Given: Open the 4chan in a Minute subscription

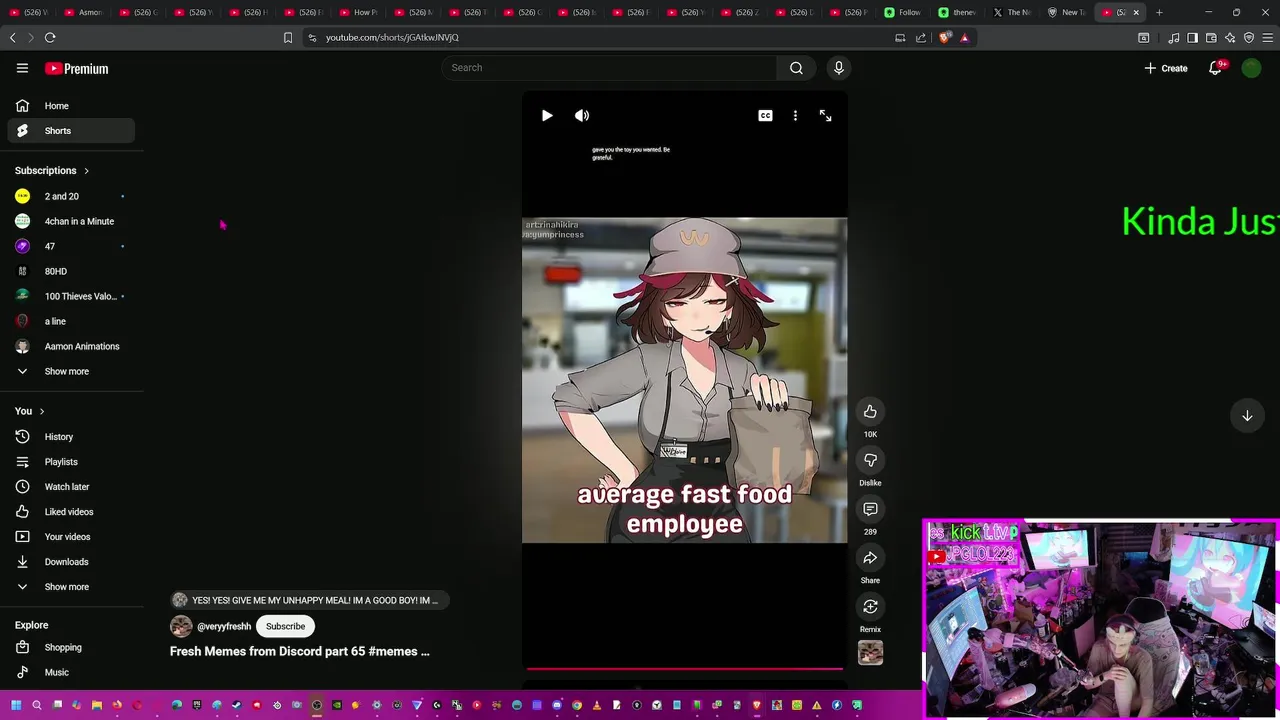Looking at the screenshot, I should [71, 221].
